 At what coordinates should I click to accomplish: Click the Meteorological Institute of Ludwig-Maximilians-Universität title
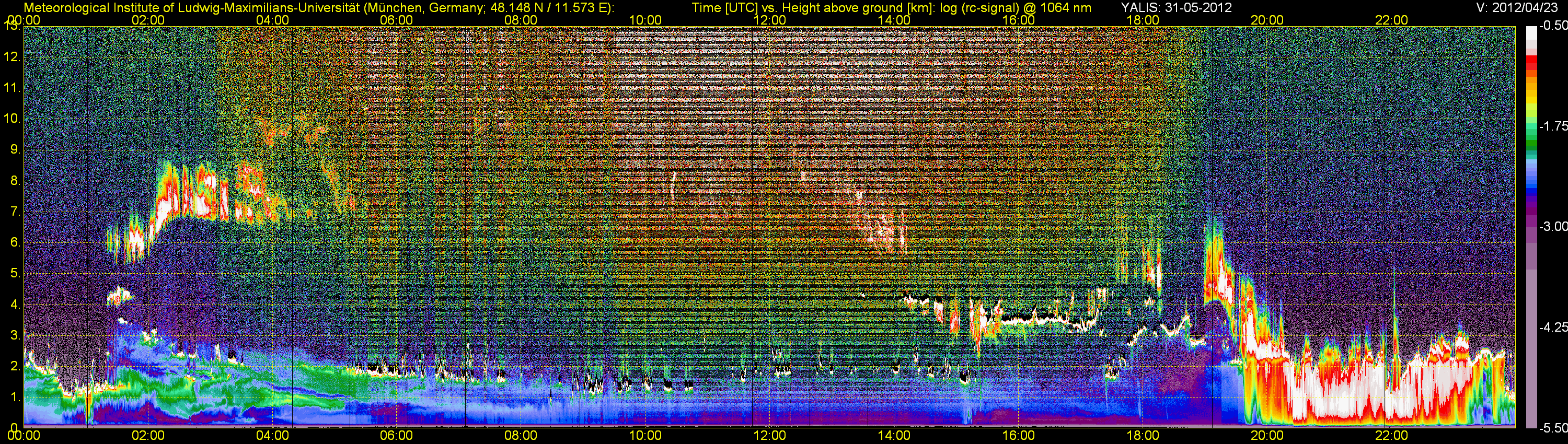(x=192, y=7)
